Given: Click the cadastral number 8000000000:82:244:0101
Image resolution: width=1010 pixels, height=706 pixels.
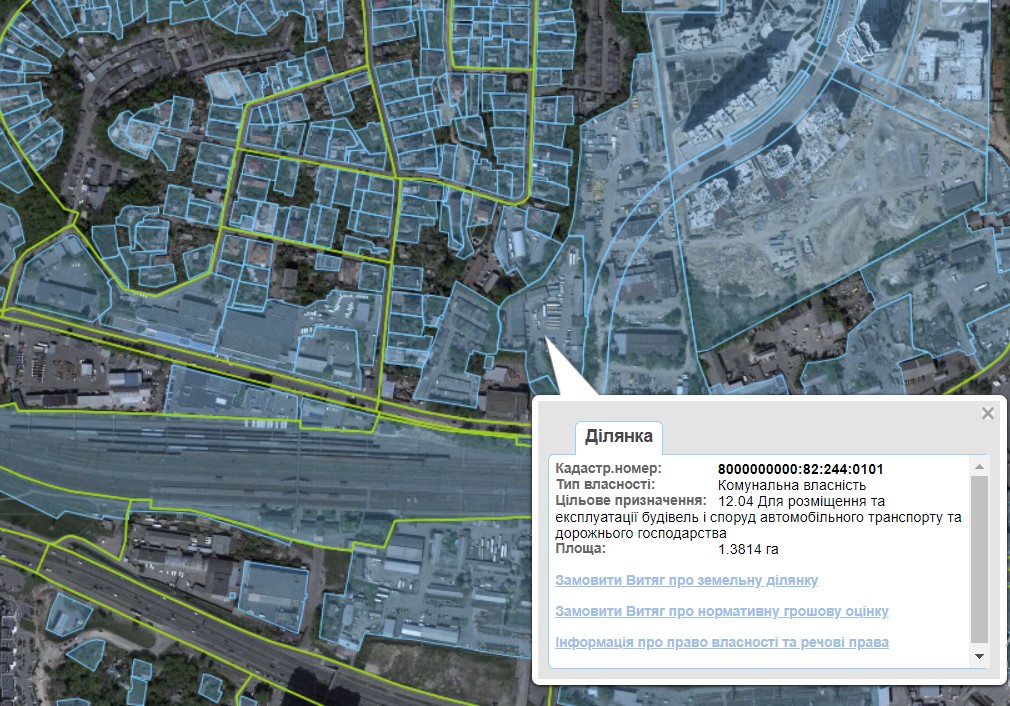Looking at the screenshot, I should pos(800,469).
